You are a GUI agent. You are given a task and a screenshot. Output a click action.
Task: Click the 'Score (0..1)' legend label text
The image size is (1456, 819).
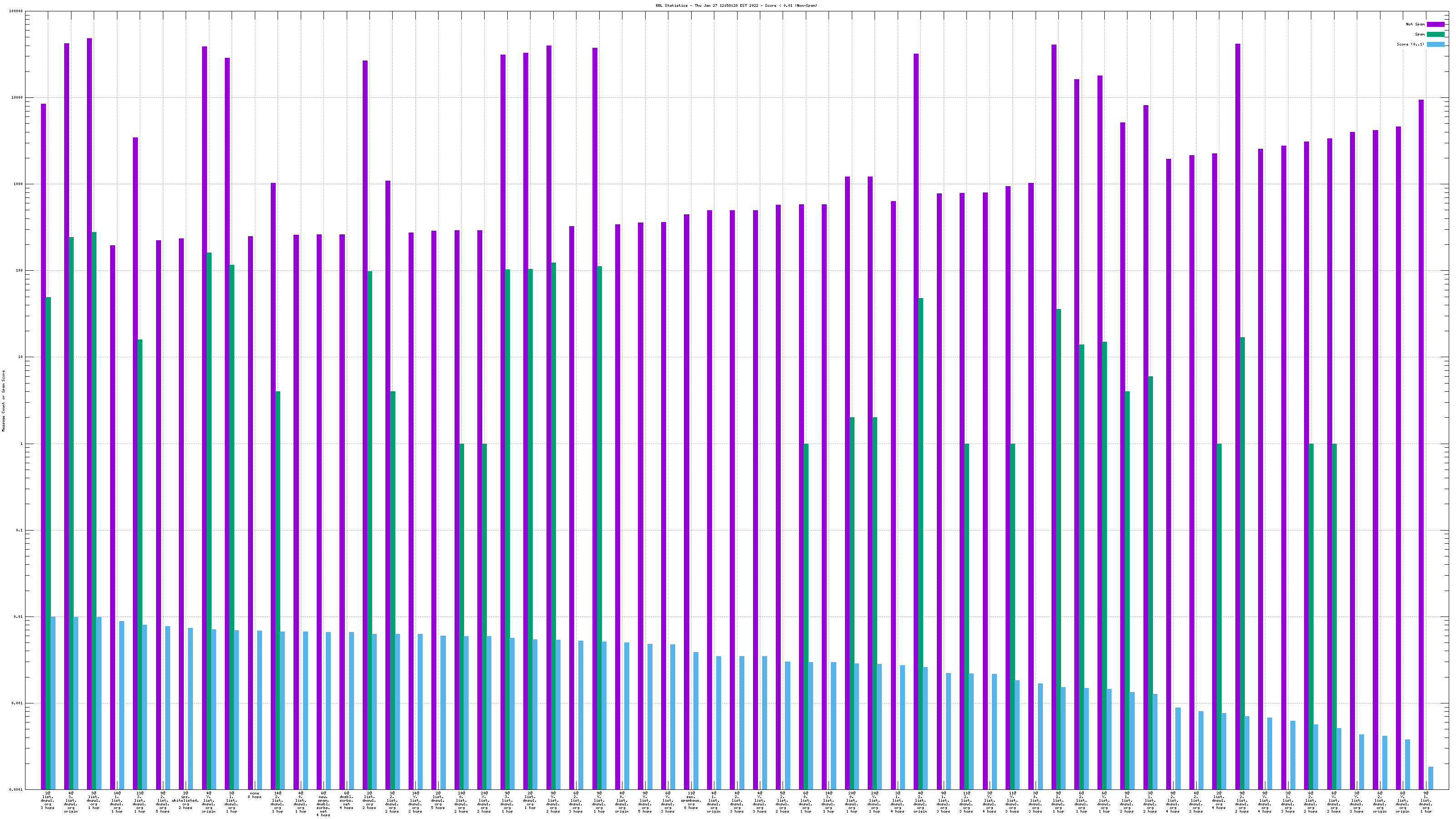point(1410,44)
